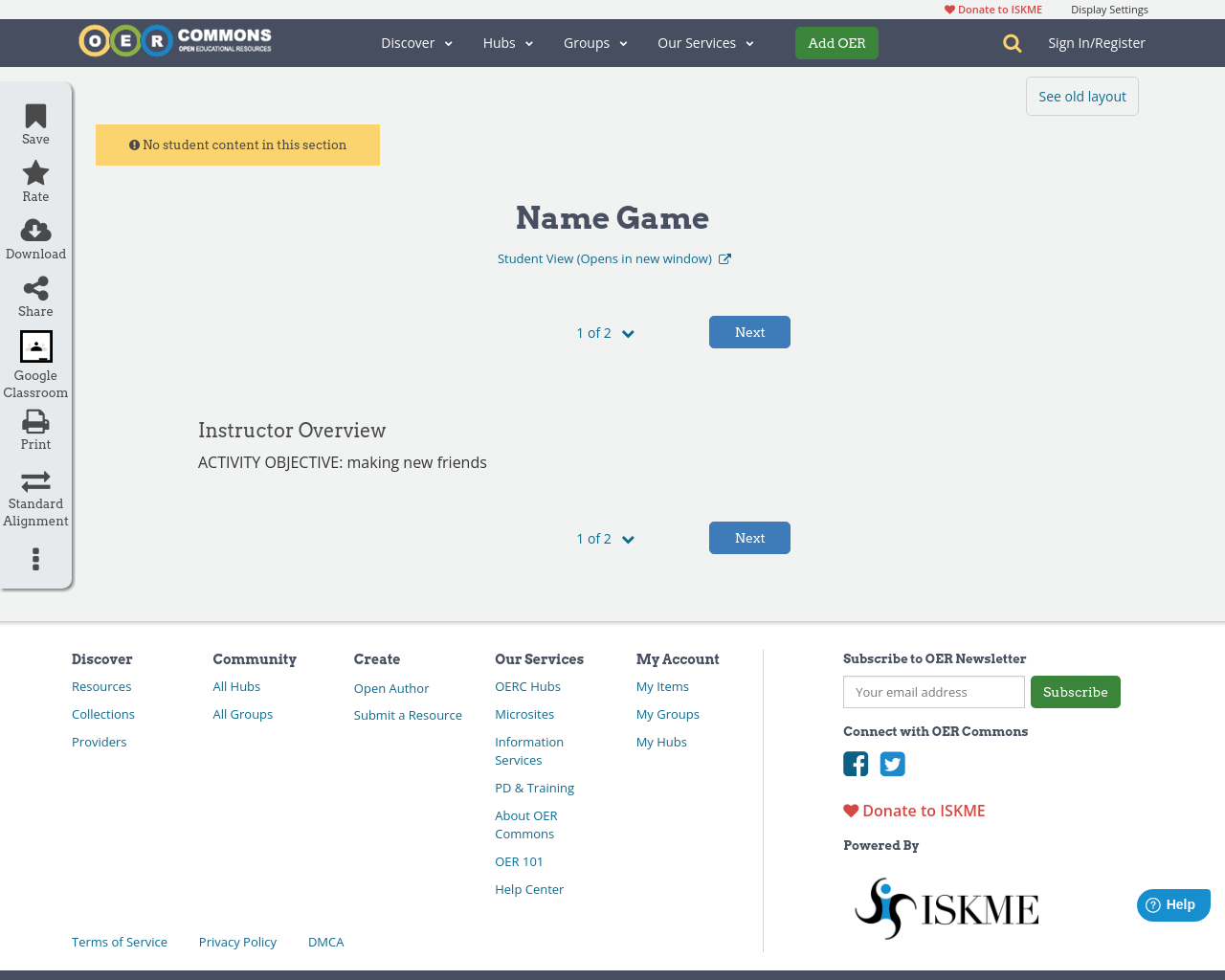Screen dimensions: 1225x980
Task: Open the Groups menu in the navbar
Action: click(594, 43)
